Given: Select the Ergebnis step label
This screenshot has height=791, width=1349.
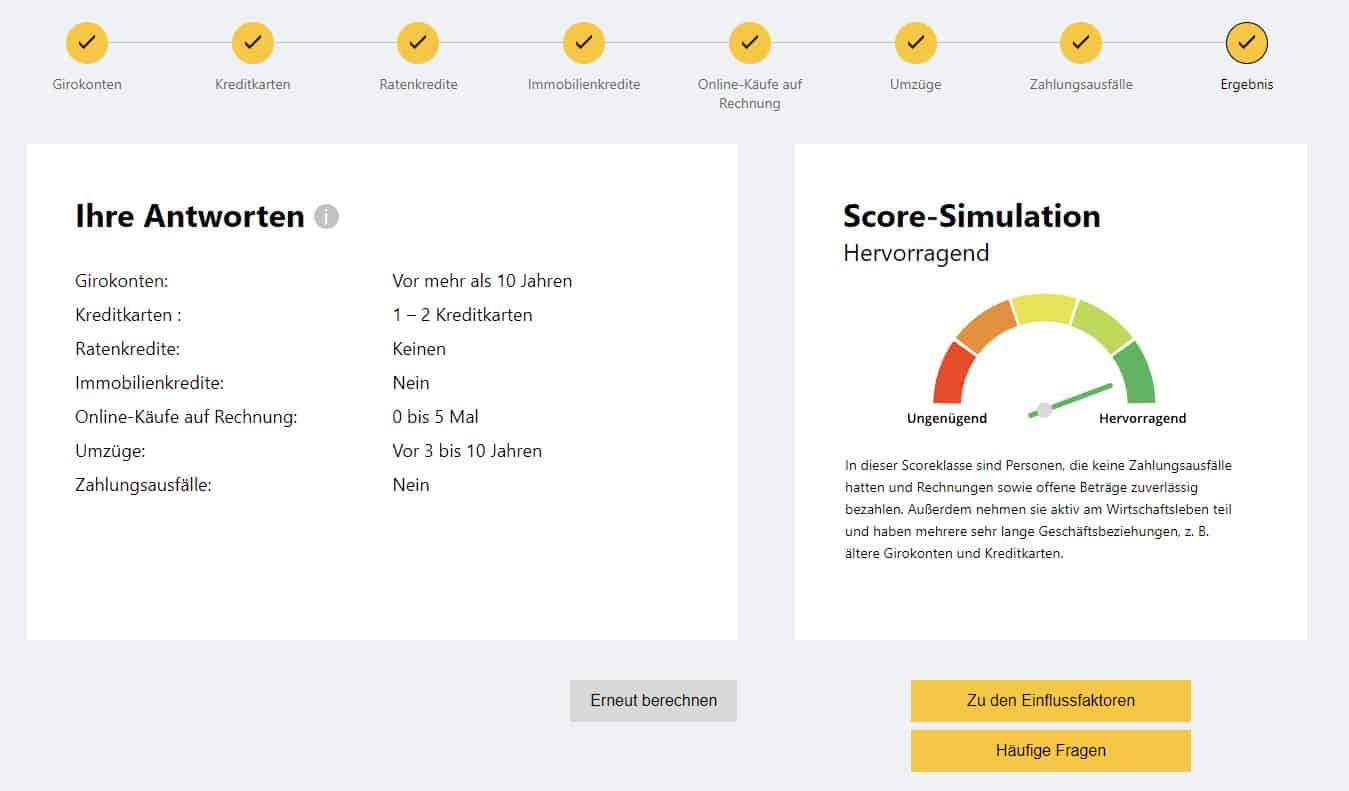Looking at the screenshot, I should click(x=1247, y=84).
